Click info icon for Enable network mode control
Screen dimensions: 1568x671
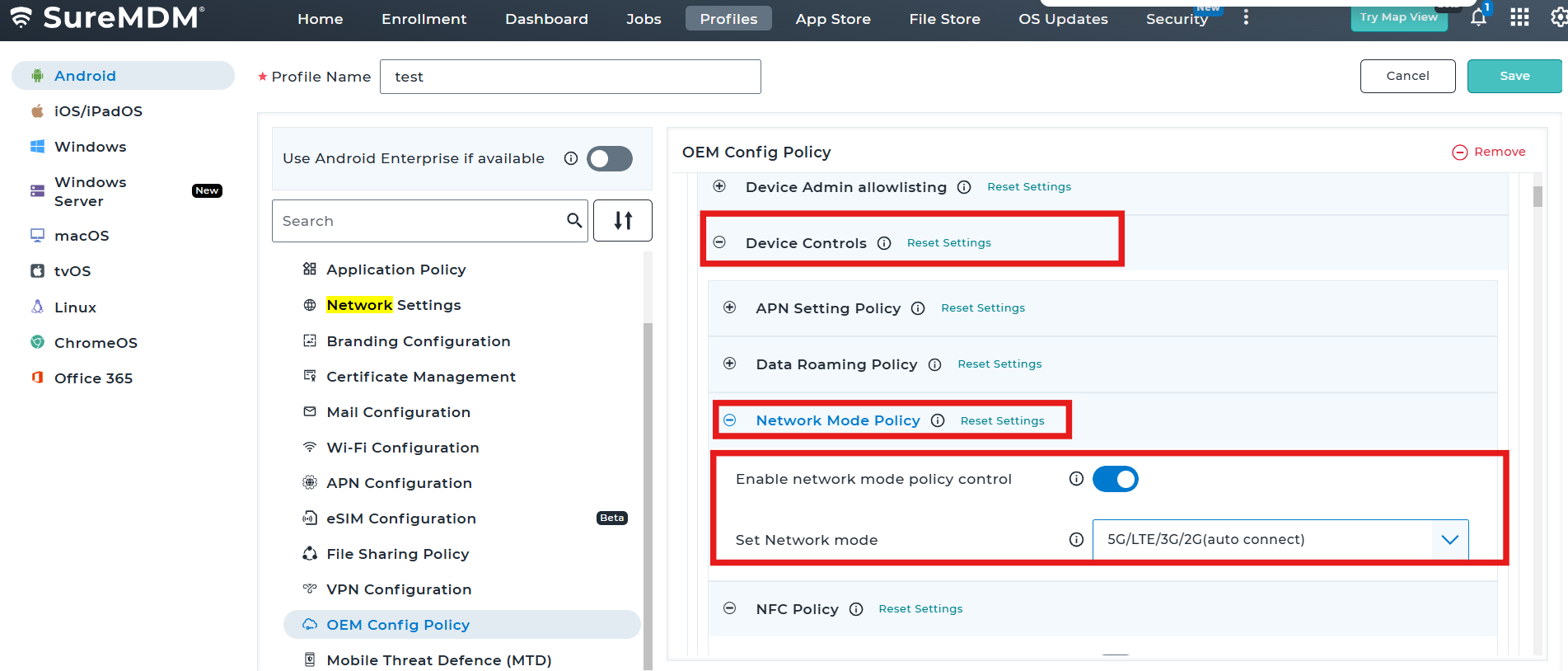click(1076, 479)
